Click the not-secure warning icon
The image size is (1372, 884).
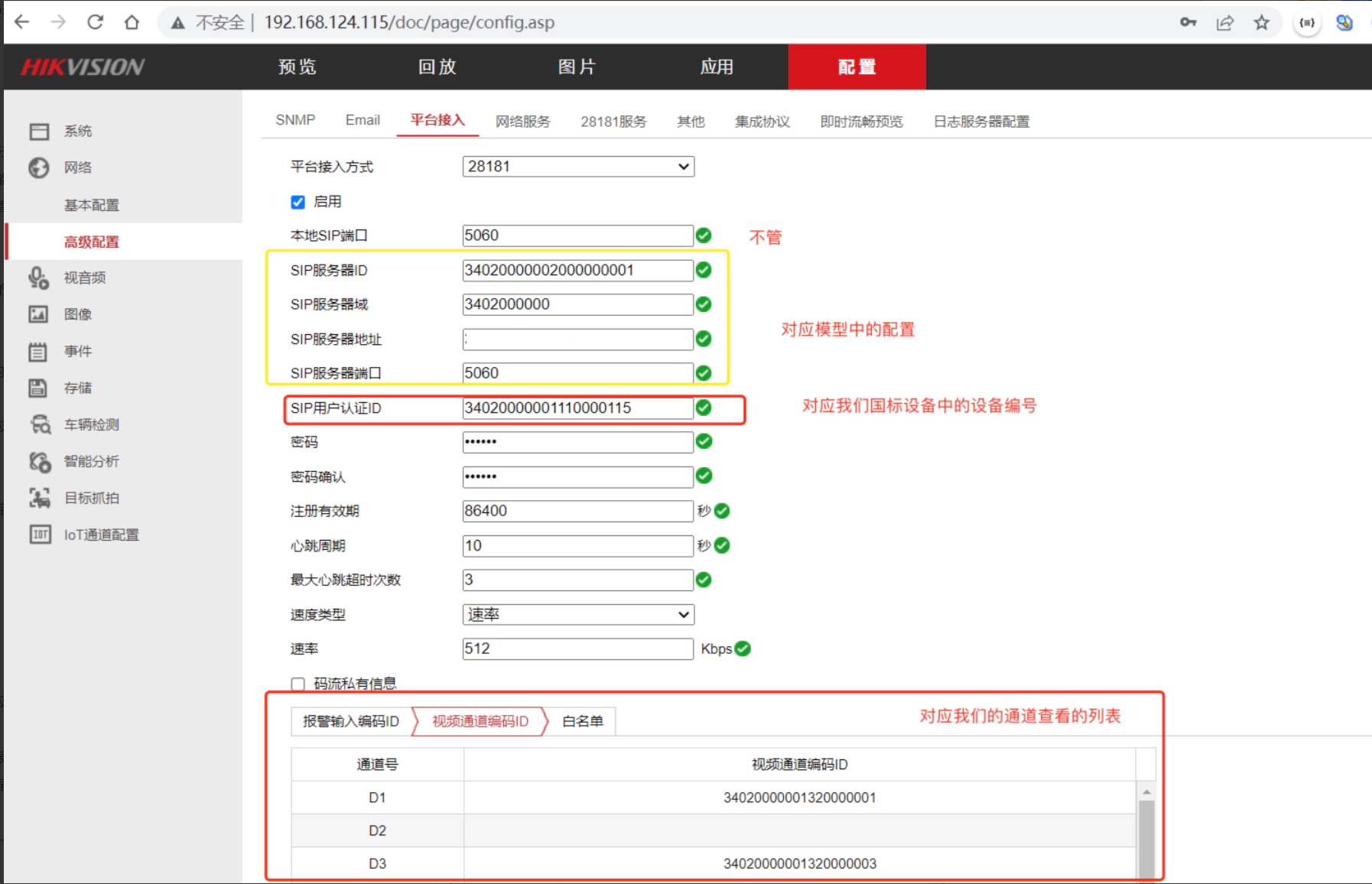point(178,23)
